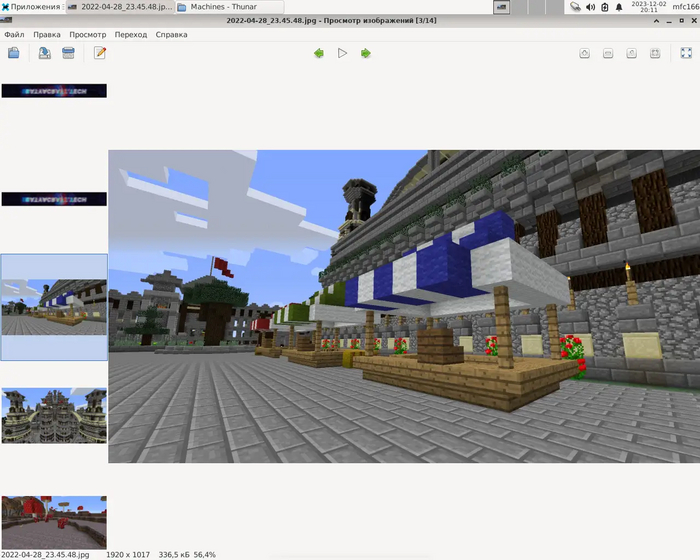Open notifications bell in tray
700x560 pixels.
(619, 7)
